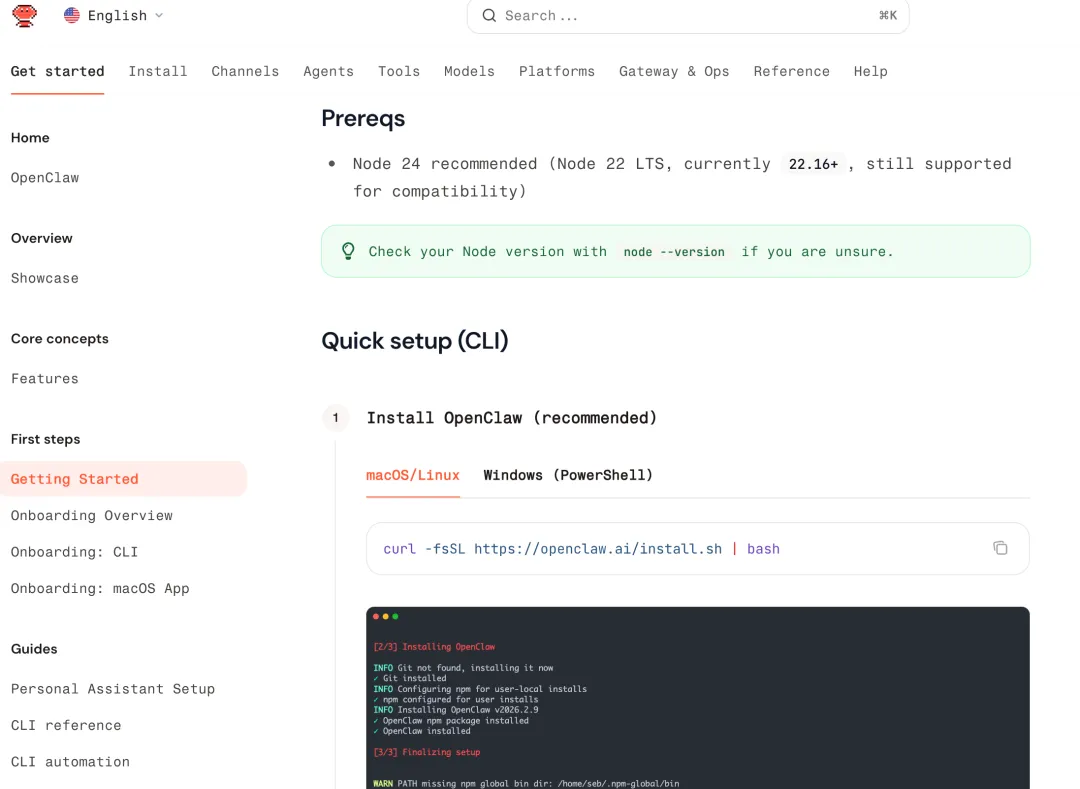Click the lightbulb tip icon
The image size is (1080, 789).
point(348,251)
